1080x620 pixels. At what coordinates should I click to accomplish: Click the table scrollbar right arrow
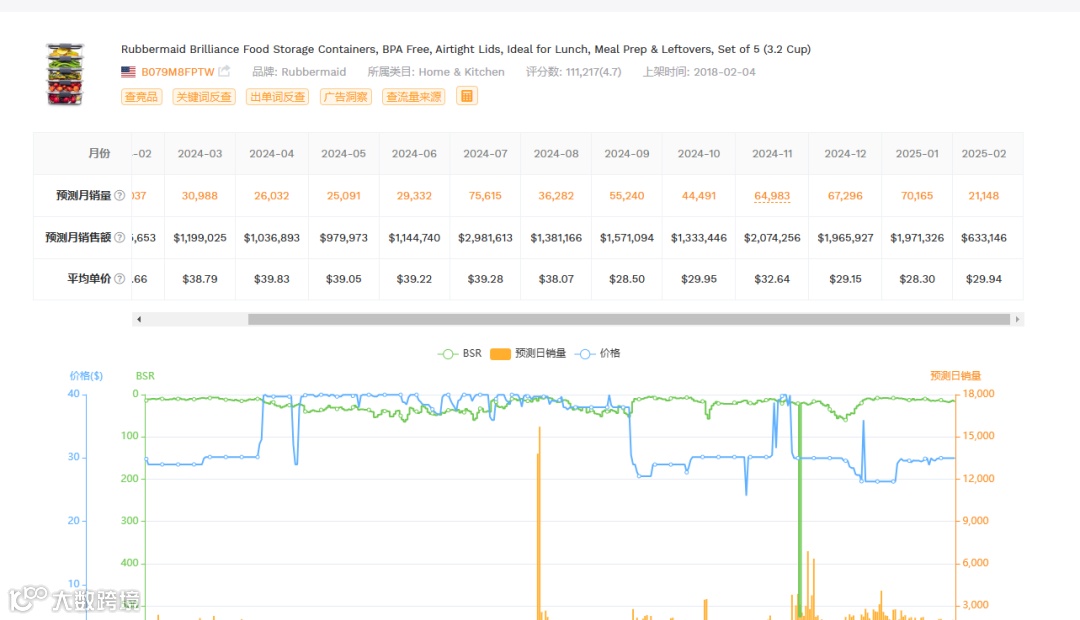(1017, 319)
